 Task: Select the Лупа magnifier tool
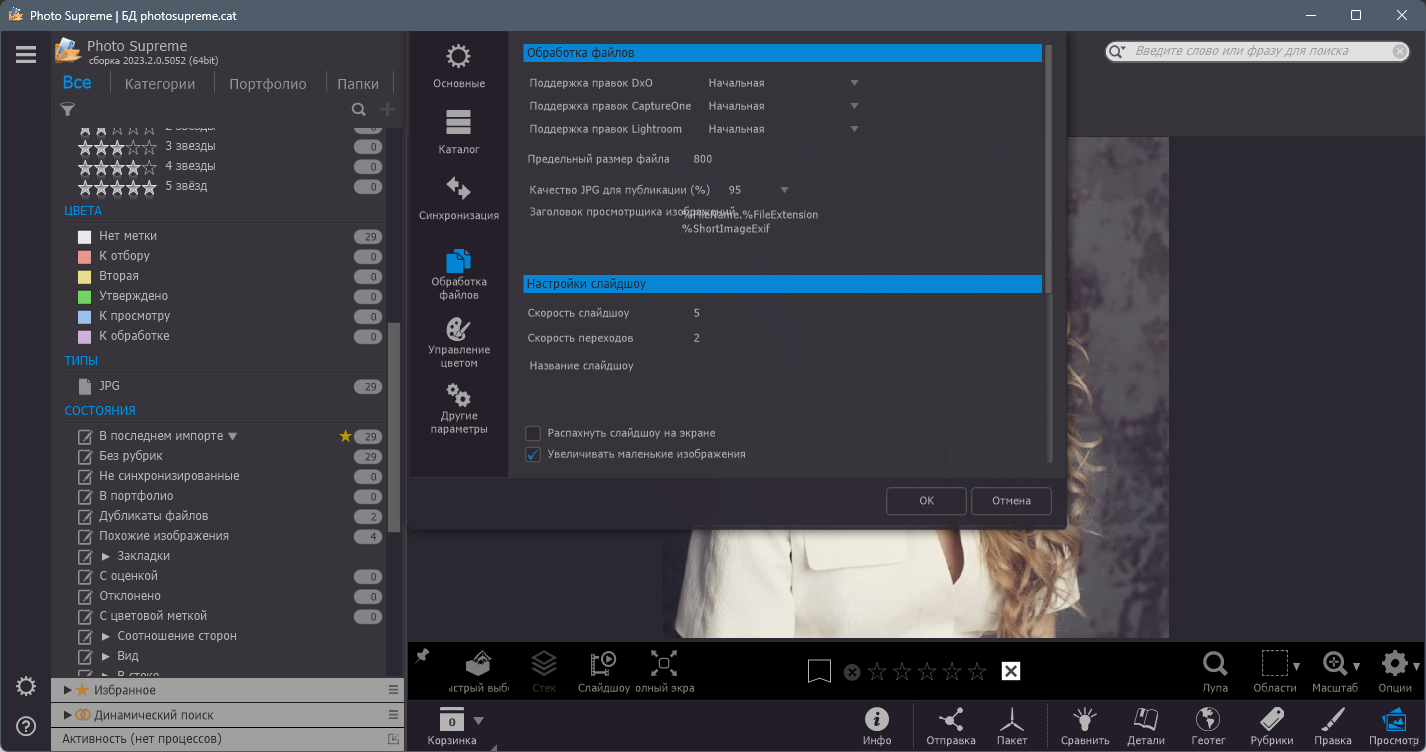(x=1215, y=671)
